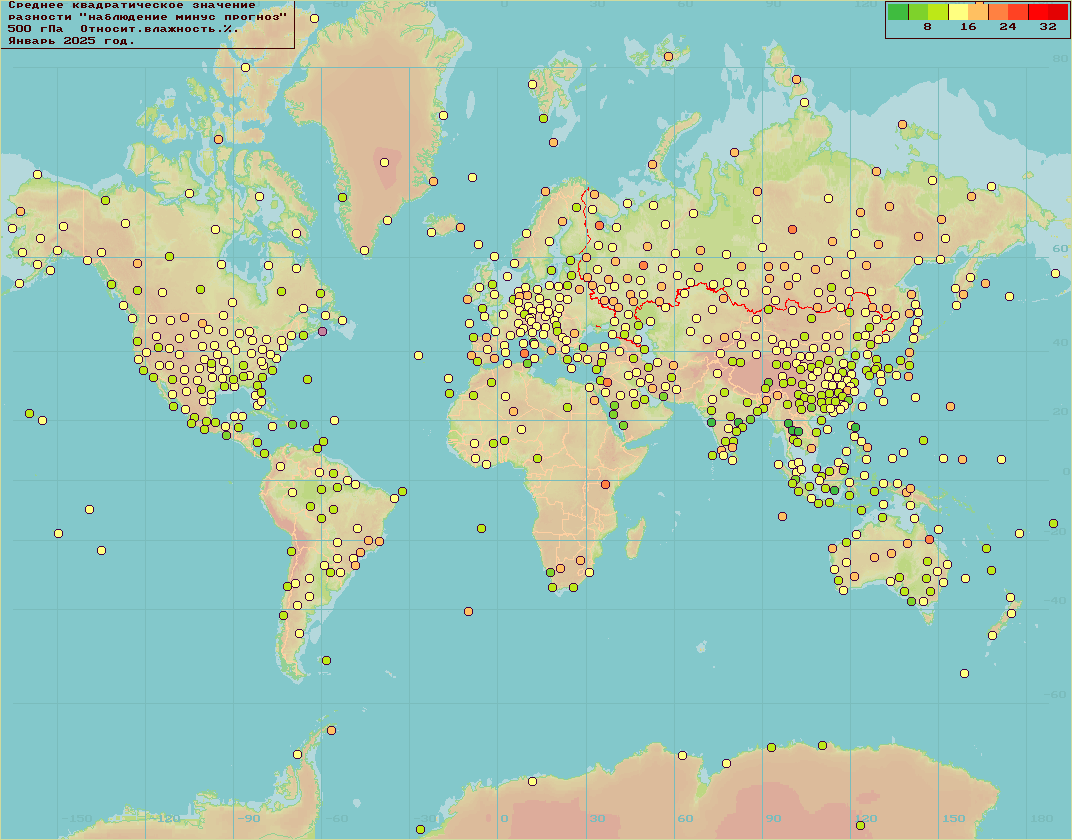Click the pale yellow legend swatch
Viewport: 1072px width, 840px height.
tap(959, 12)
